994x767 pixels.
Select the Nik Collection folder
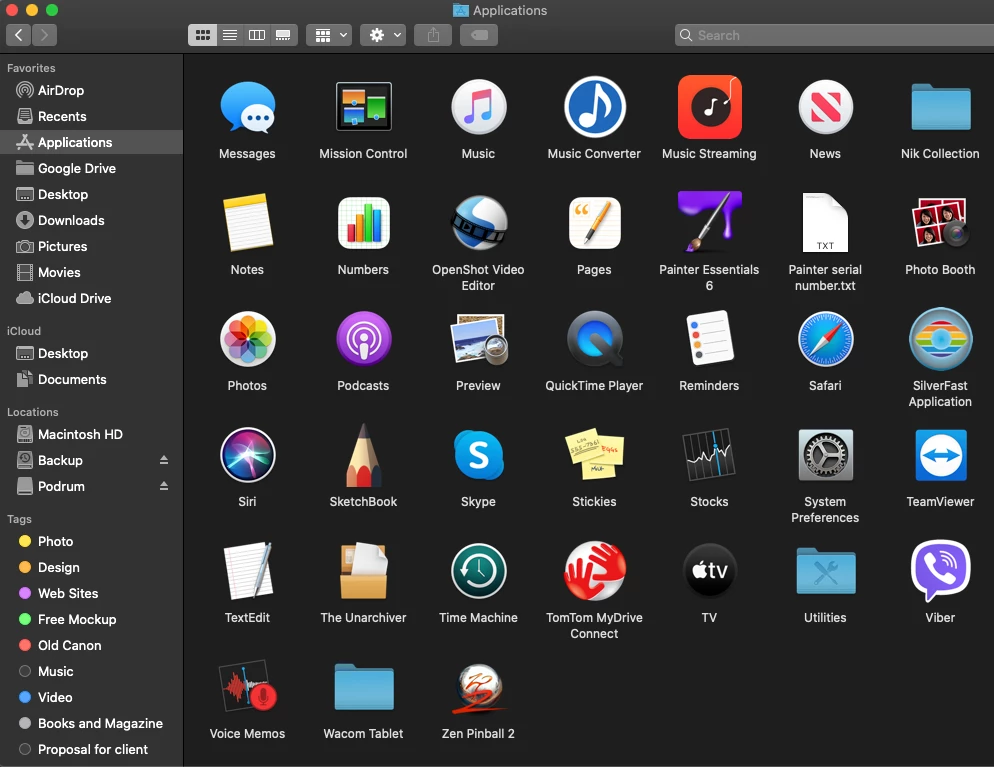[941, 107]
